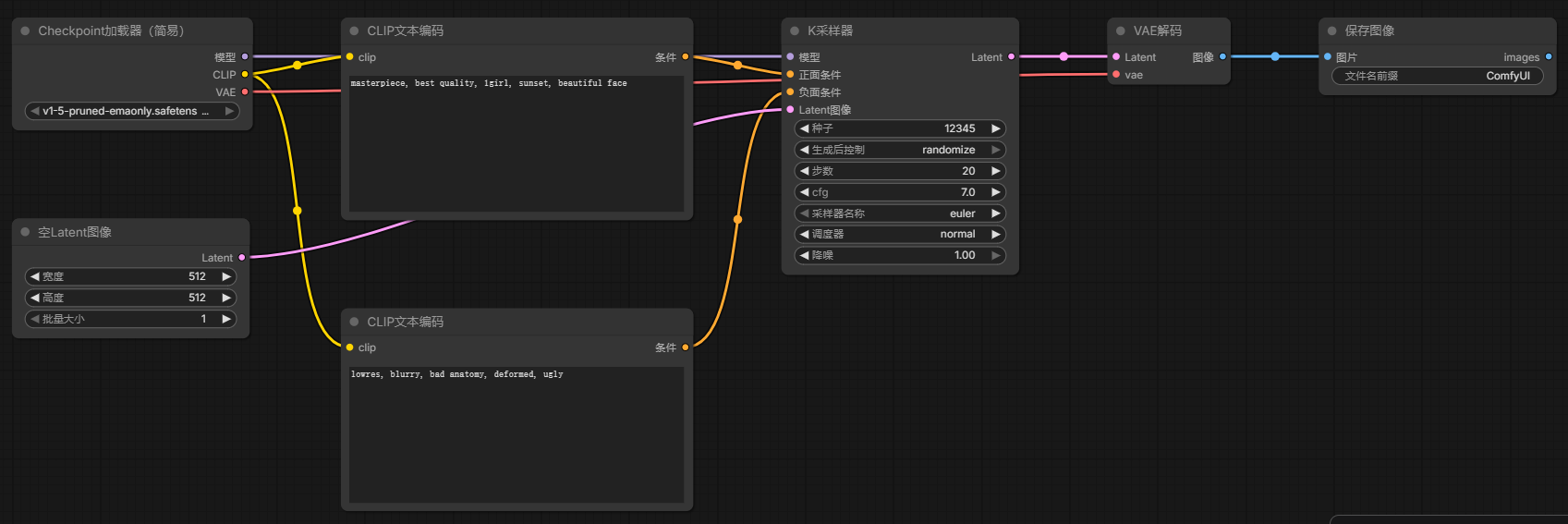
Task: Collapse the VAE解码 node via title dot
Action: [1121, 30]
